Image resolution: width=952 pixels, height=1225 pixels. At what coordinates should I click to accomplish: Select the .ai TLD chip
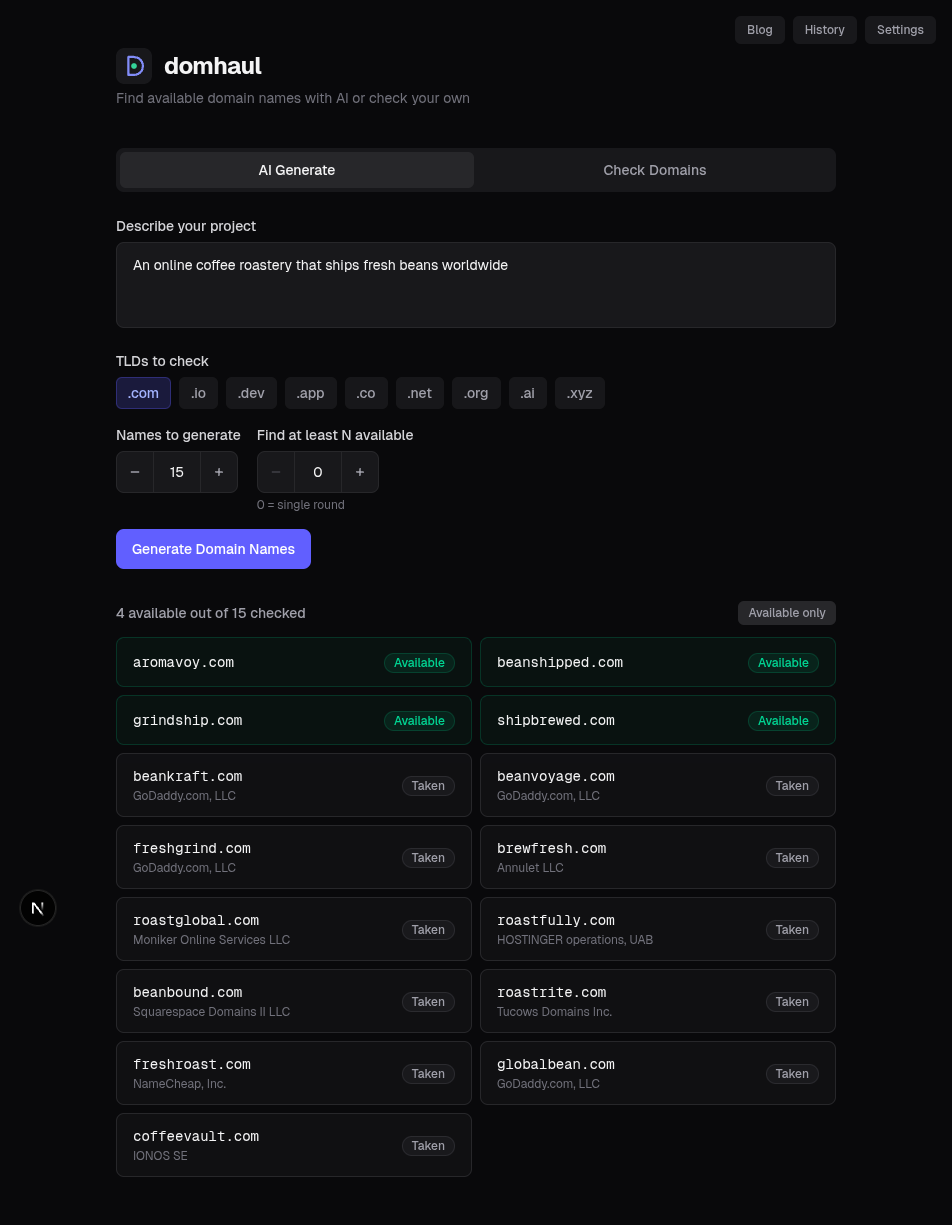(x=528, y=393)
